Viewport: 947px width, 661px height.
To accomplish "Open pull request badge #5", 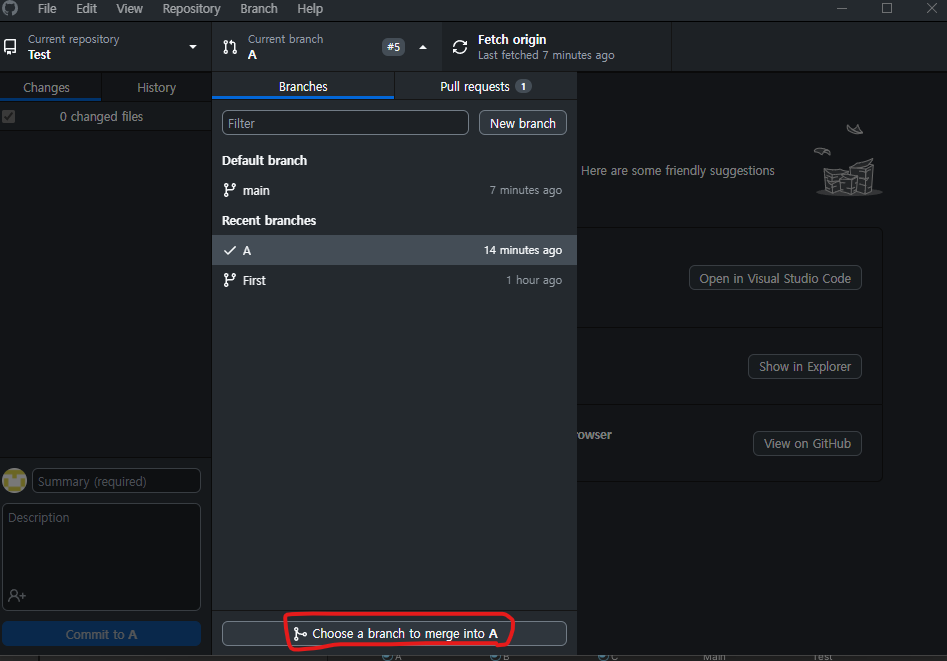I will click(393, 47).
